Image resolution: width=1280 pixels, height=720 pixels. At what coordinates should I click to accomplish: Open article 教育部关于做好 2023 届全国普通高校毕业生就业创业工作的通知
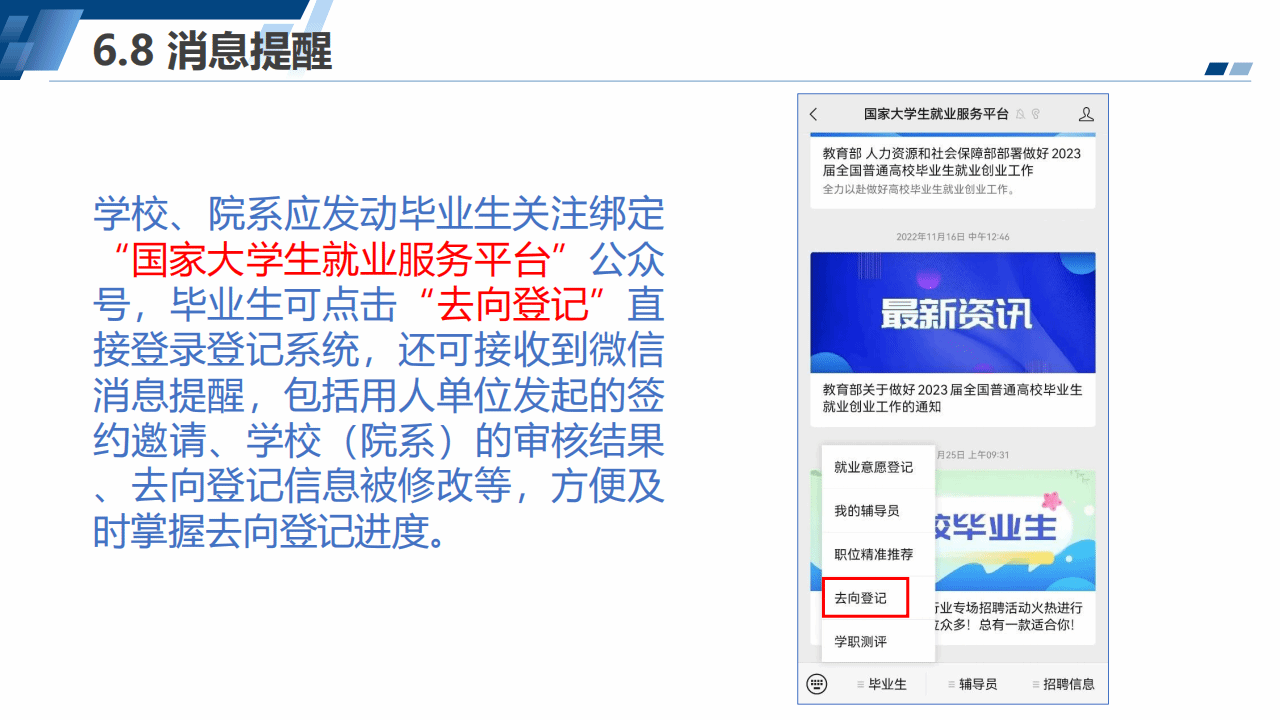[952, 398]
